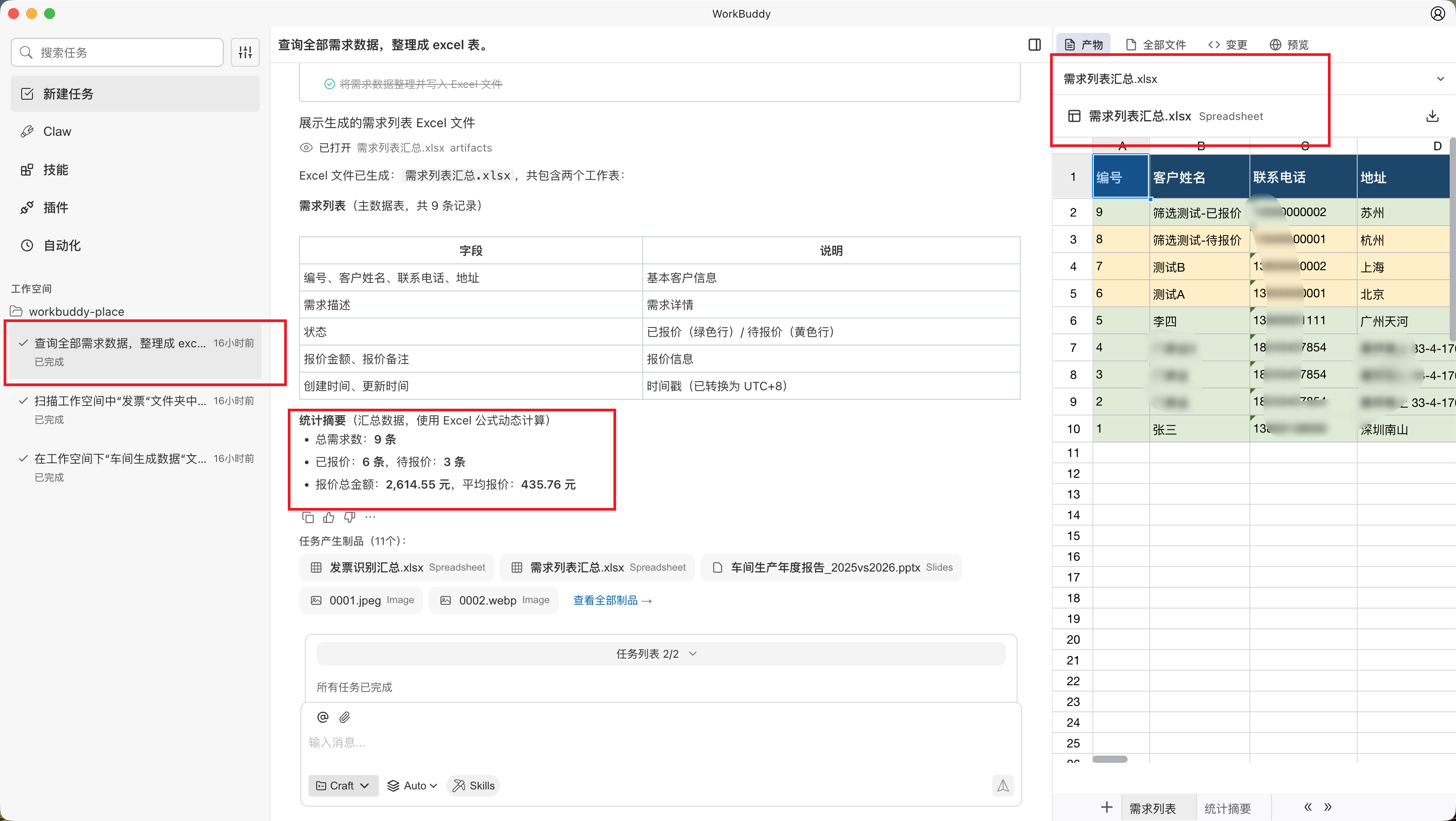Open the 插件 section in the sidebar
This screenshot has width=1456, height=821.
coord(56,207)
